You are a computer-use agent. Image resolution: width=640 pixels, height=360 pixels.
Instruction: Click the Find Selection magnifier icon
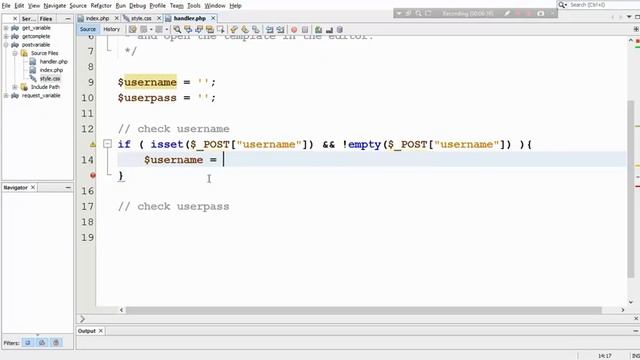point(177,29)
